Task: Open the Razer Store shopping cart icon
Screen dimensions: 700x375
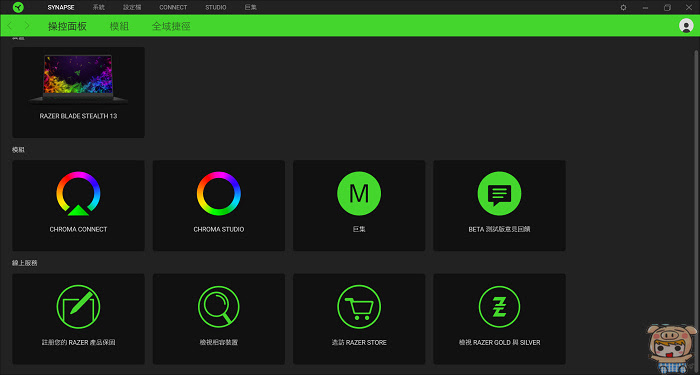Action: [359, 307]
